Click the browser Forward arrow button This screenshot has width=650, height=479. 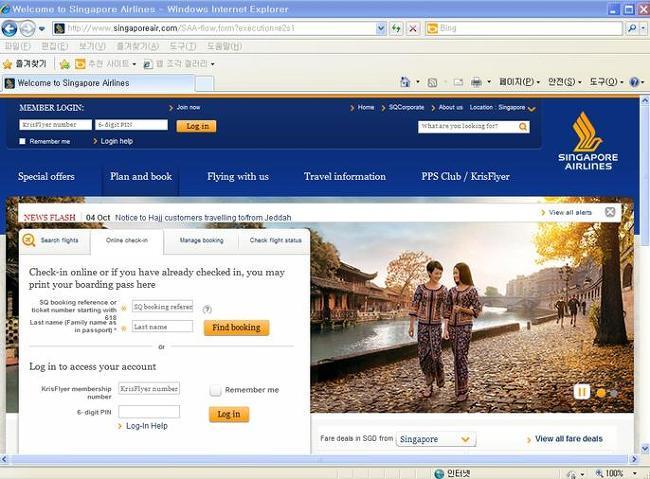tap(28, 29)
